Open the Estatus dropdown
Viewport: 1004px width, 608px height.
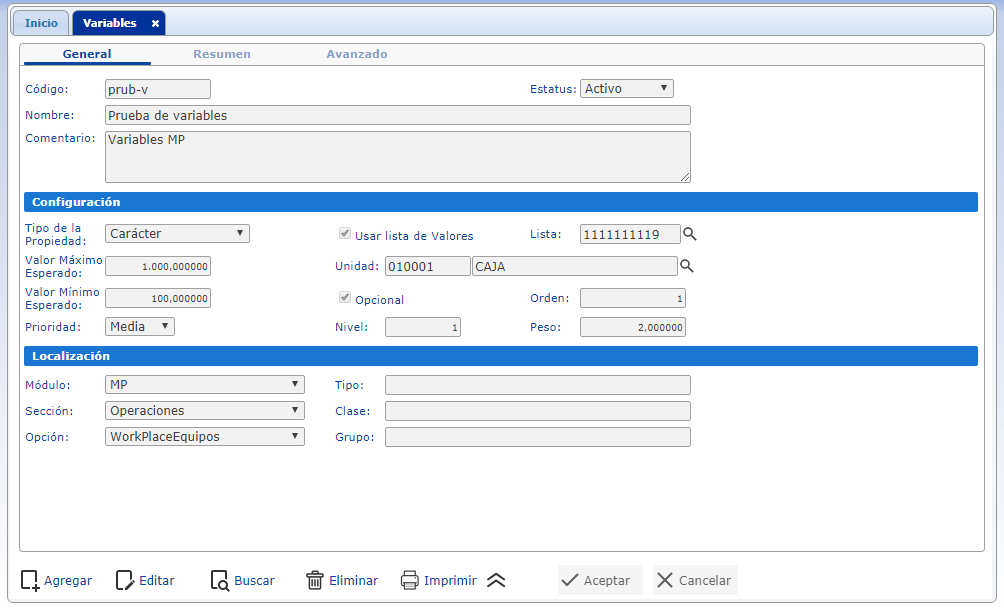pos(627,89)
